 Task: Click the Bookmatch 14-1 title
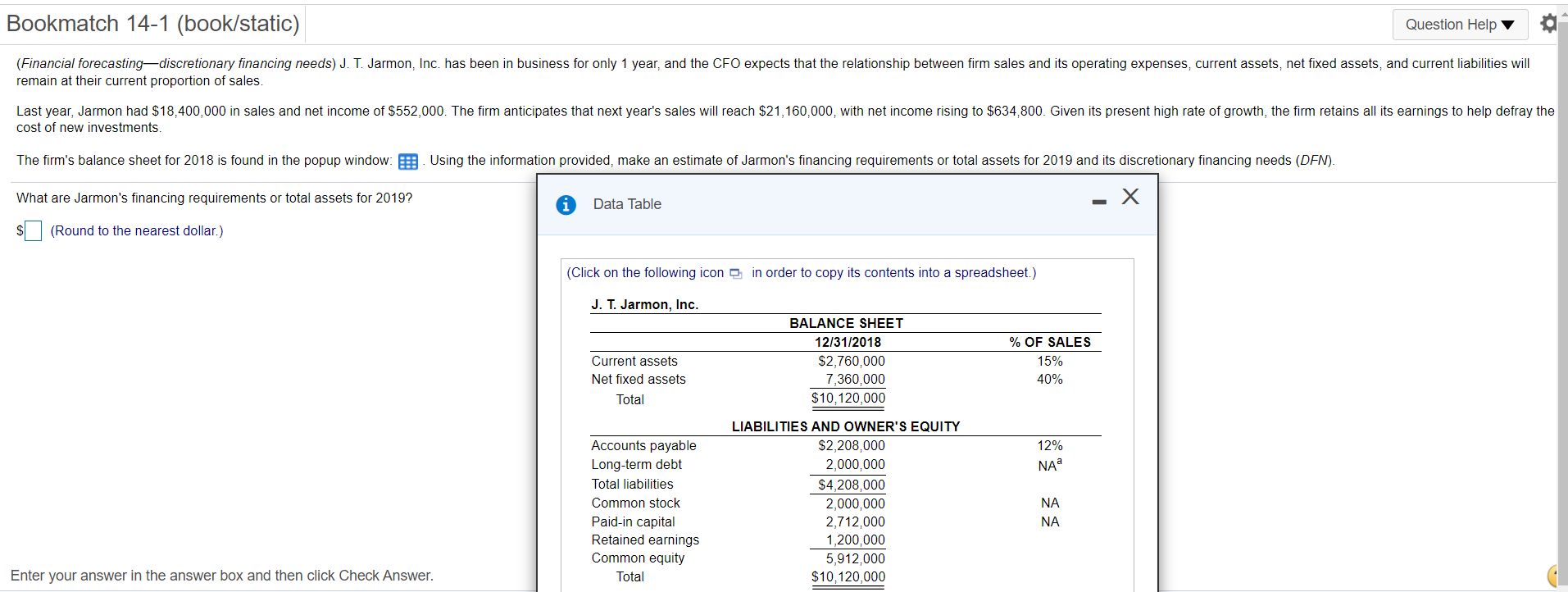point(153,23)
